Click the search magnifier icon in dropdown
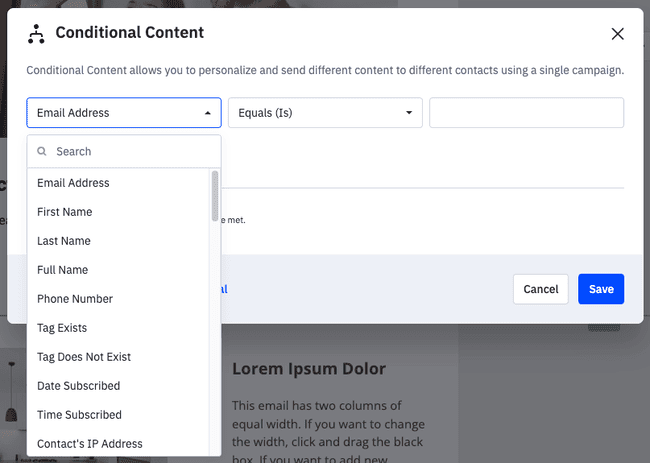Screen dimensions: 650x463 pos(42,152)
